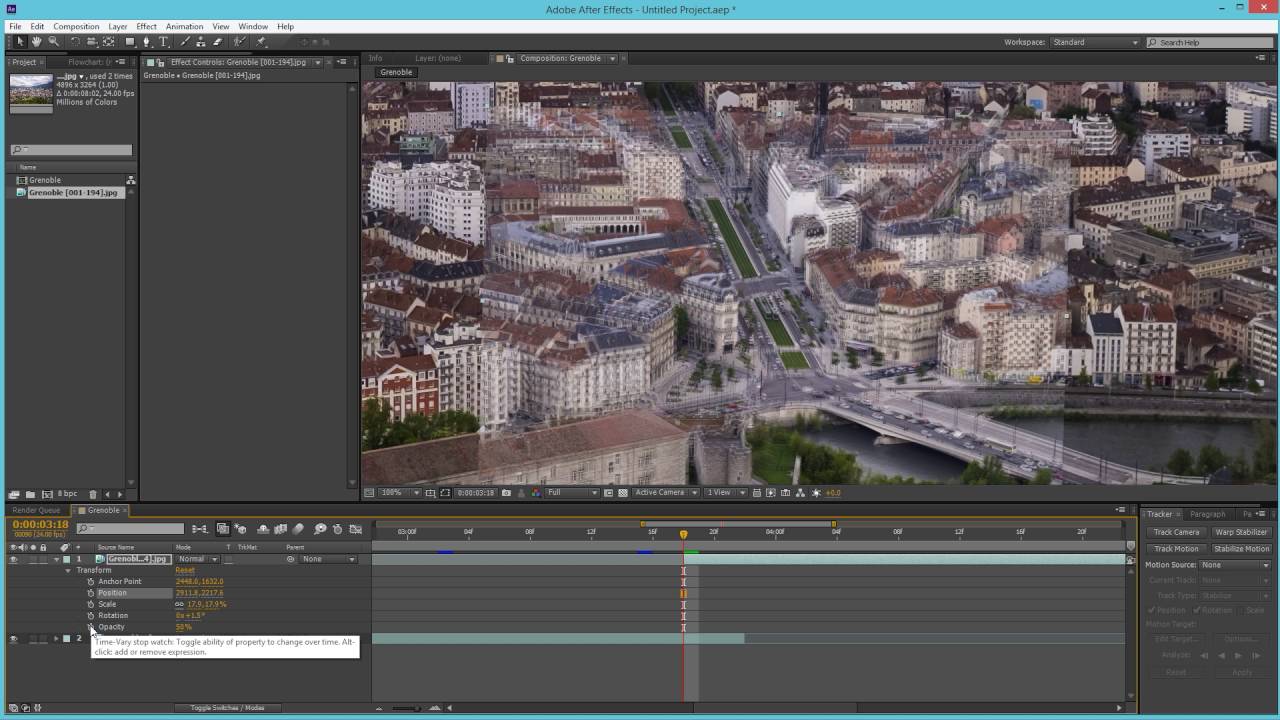Toggle Scale constrain proportions link

[180, 604]
